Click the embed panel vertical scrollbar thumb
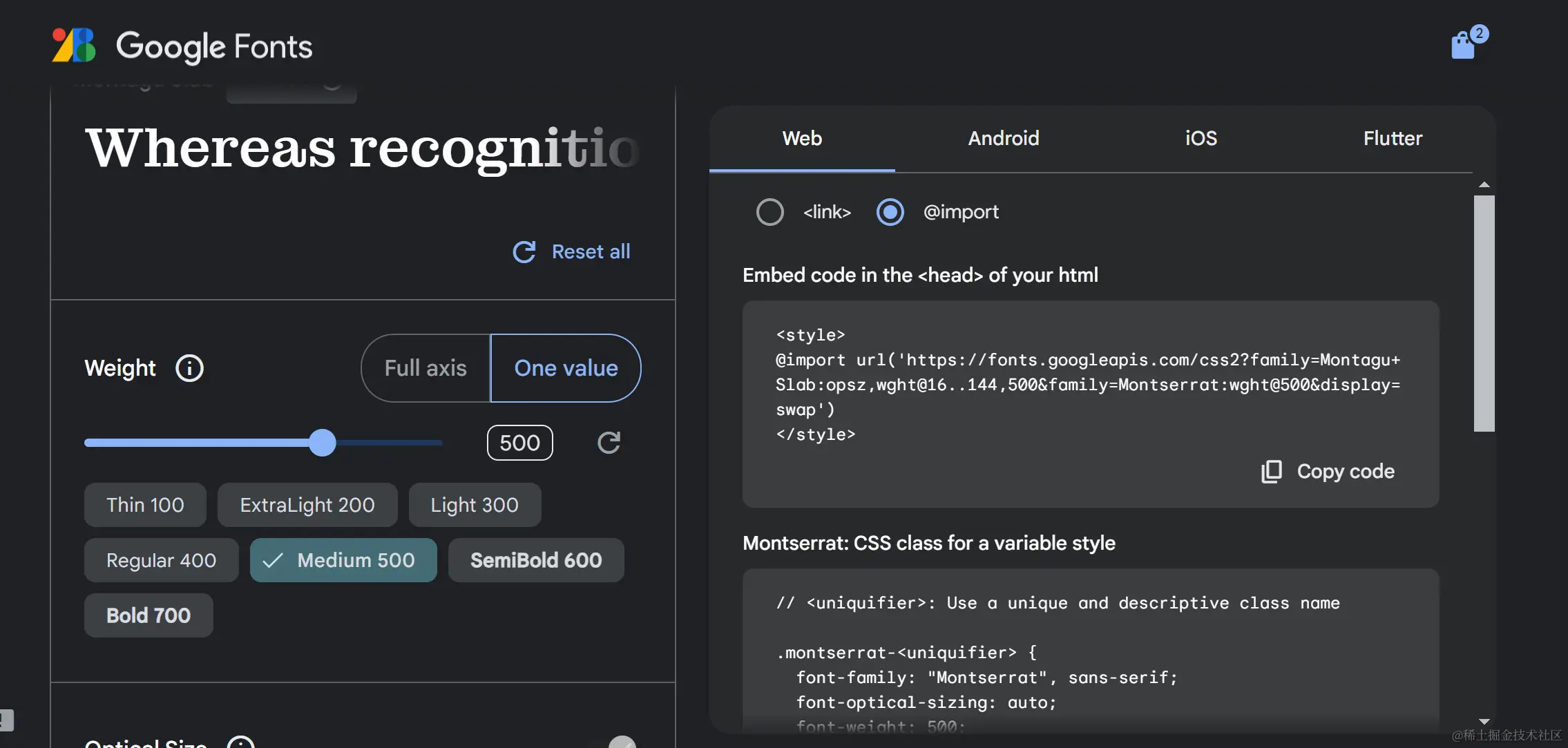1568x748 pixels. pos(1484,314)
